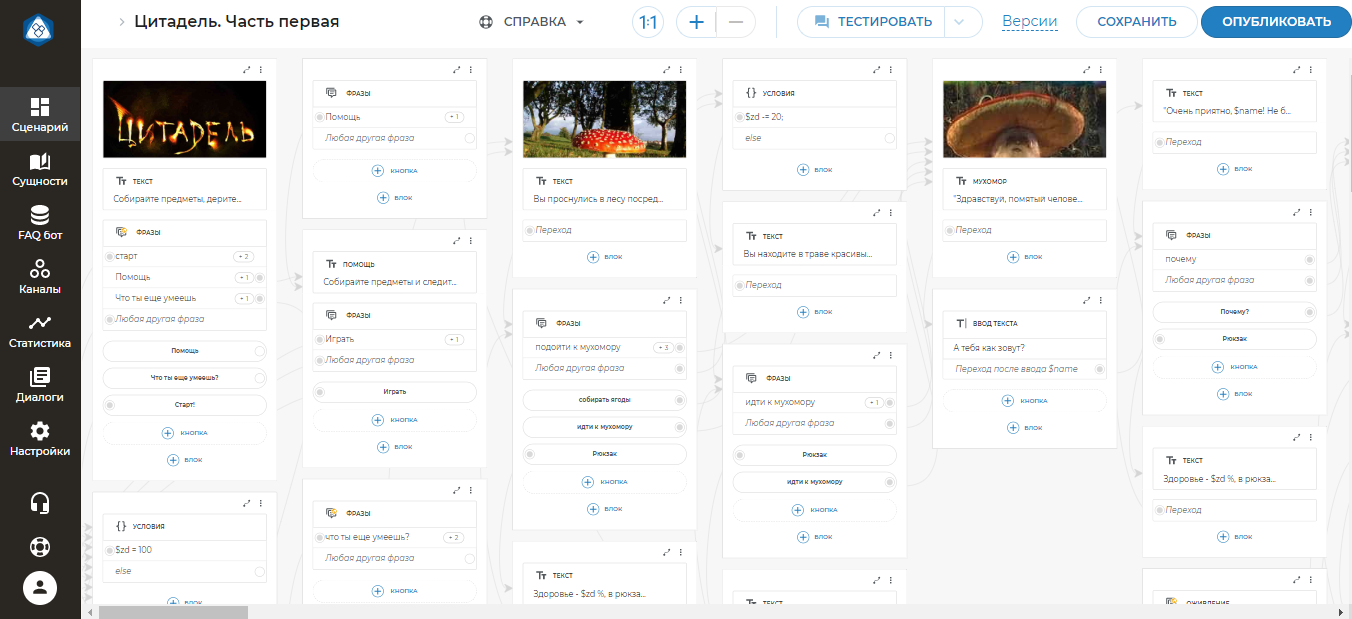Open the Диалоги section
Image resolution: width=1352 pixels, height=619 pixels.
coord(40,386)
